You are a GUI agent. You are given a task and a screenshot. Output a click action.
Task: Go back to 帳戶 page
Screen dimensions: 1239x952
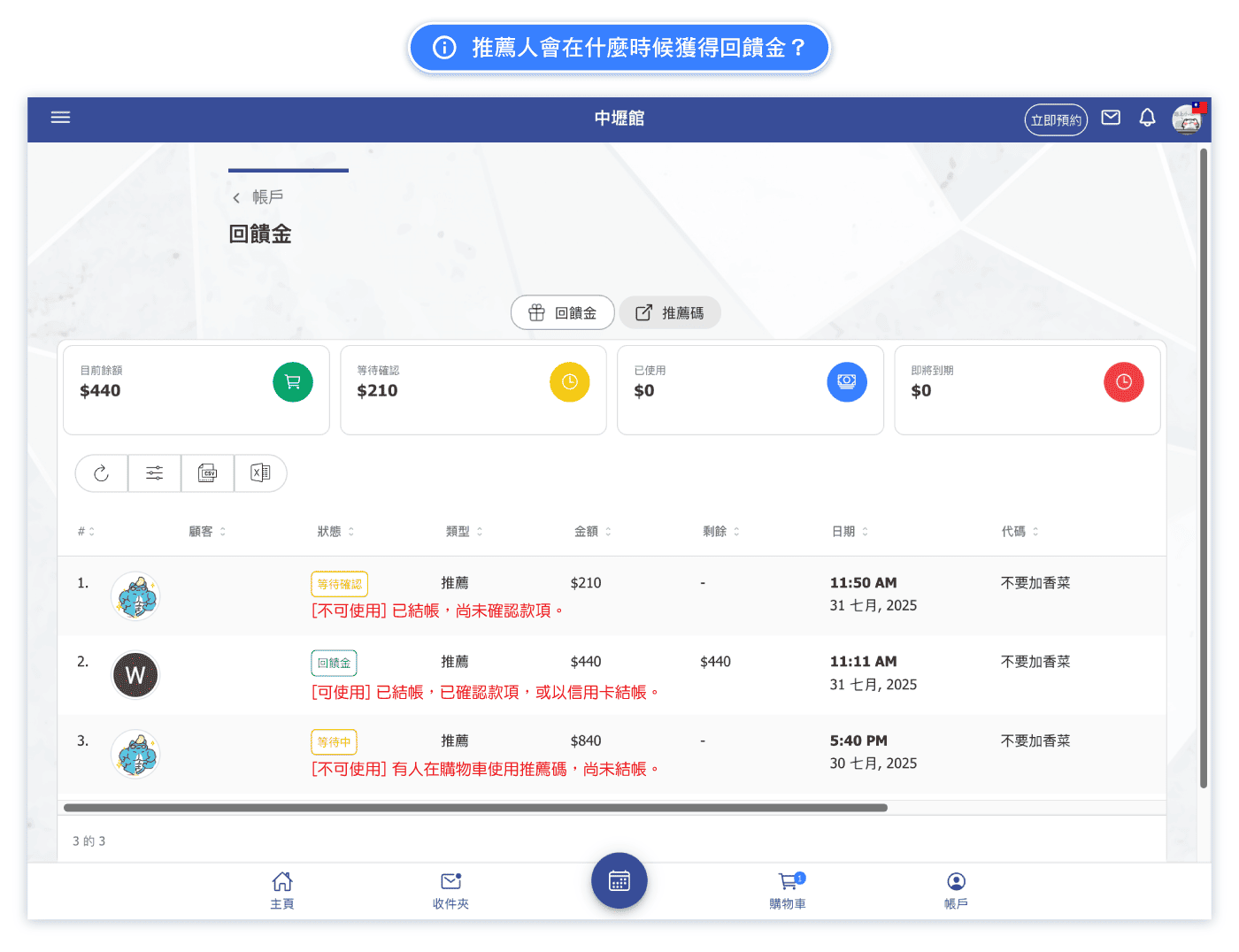[258, 197]
